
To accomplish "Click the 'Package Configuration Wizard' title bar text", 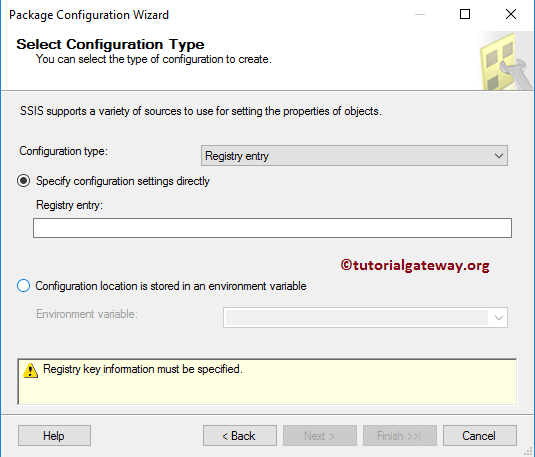I will [x=89, y=15].
